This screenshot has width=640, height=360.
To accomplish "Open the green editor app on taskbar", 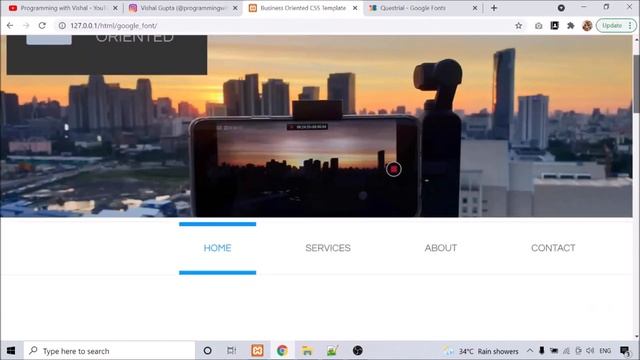I will coord(332,351).
